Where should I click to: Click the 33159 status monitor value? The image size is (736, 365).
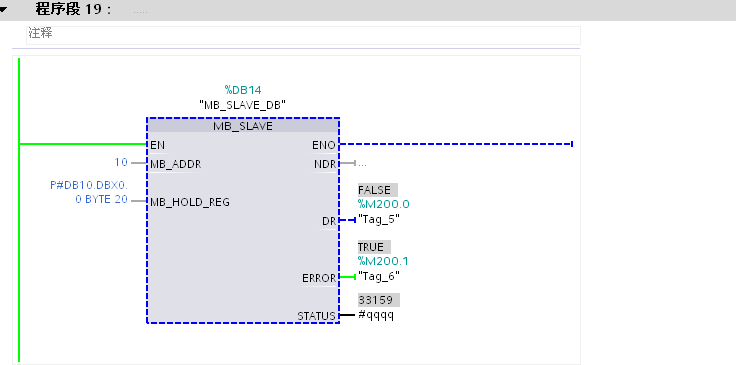pos(378,300)
